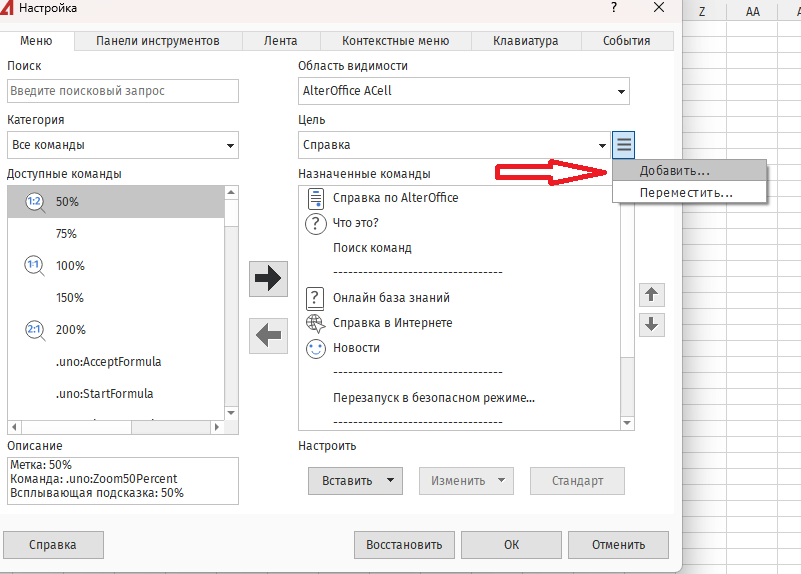Switch to the Клавиатура tab
The width and height of the screenshot is (801, 574).
pos(525,41)
